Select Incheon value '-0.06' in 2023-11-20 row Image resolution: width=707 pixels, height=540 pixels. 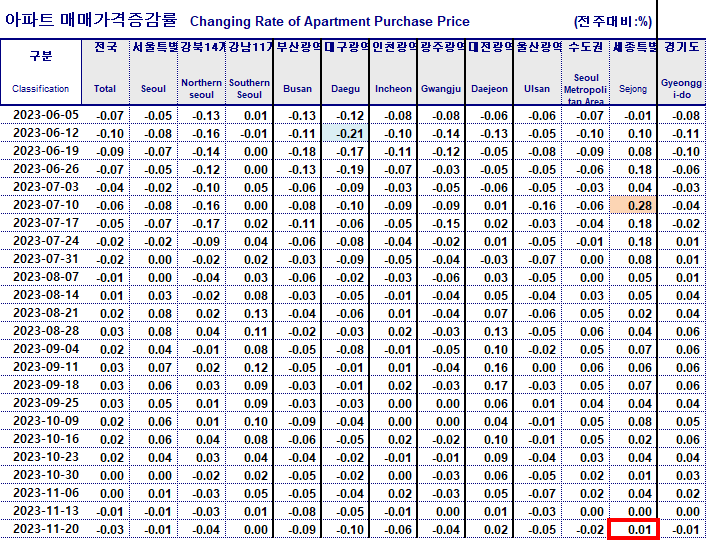pos(398,530)
